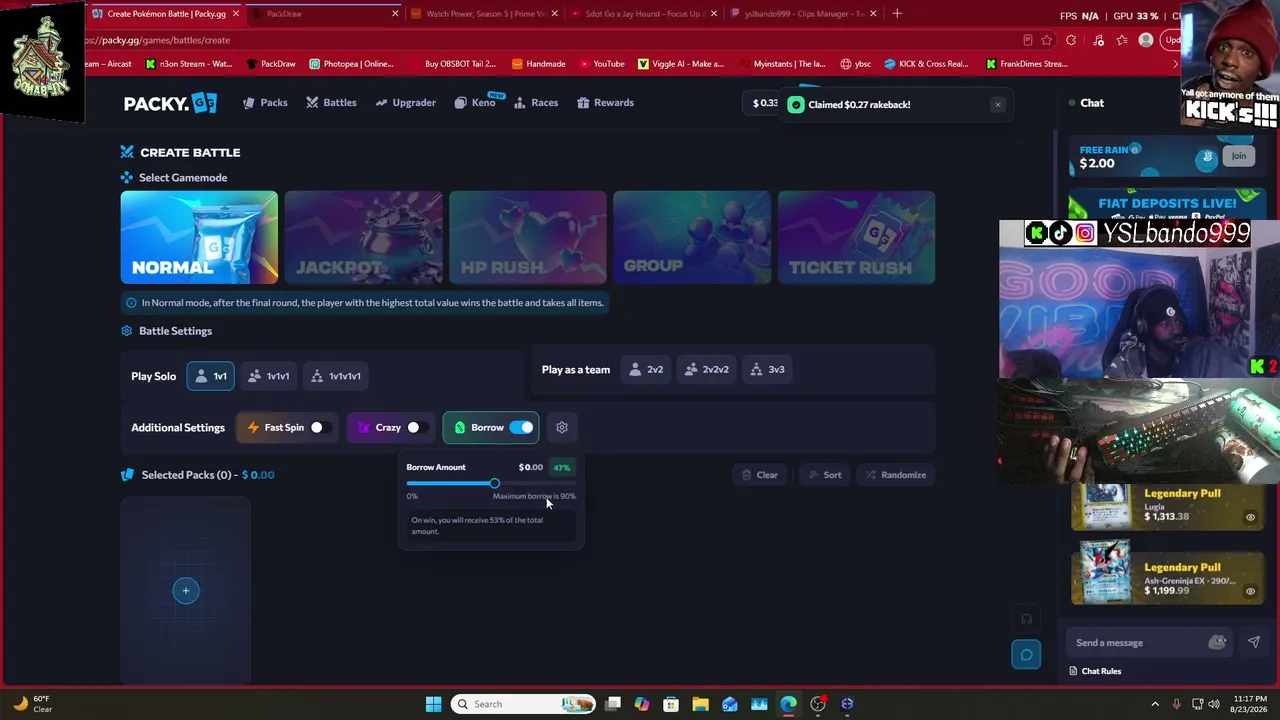The height and width of the screenshot is (720, 1280).
Task: Choose the HP Rush gamemode card
Action: pos(527,237)
